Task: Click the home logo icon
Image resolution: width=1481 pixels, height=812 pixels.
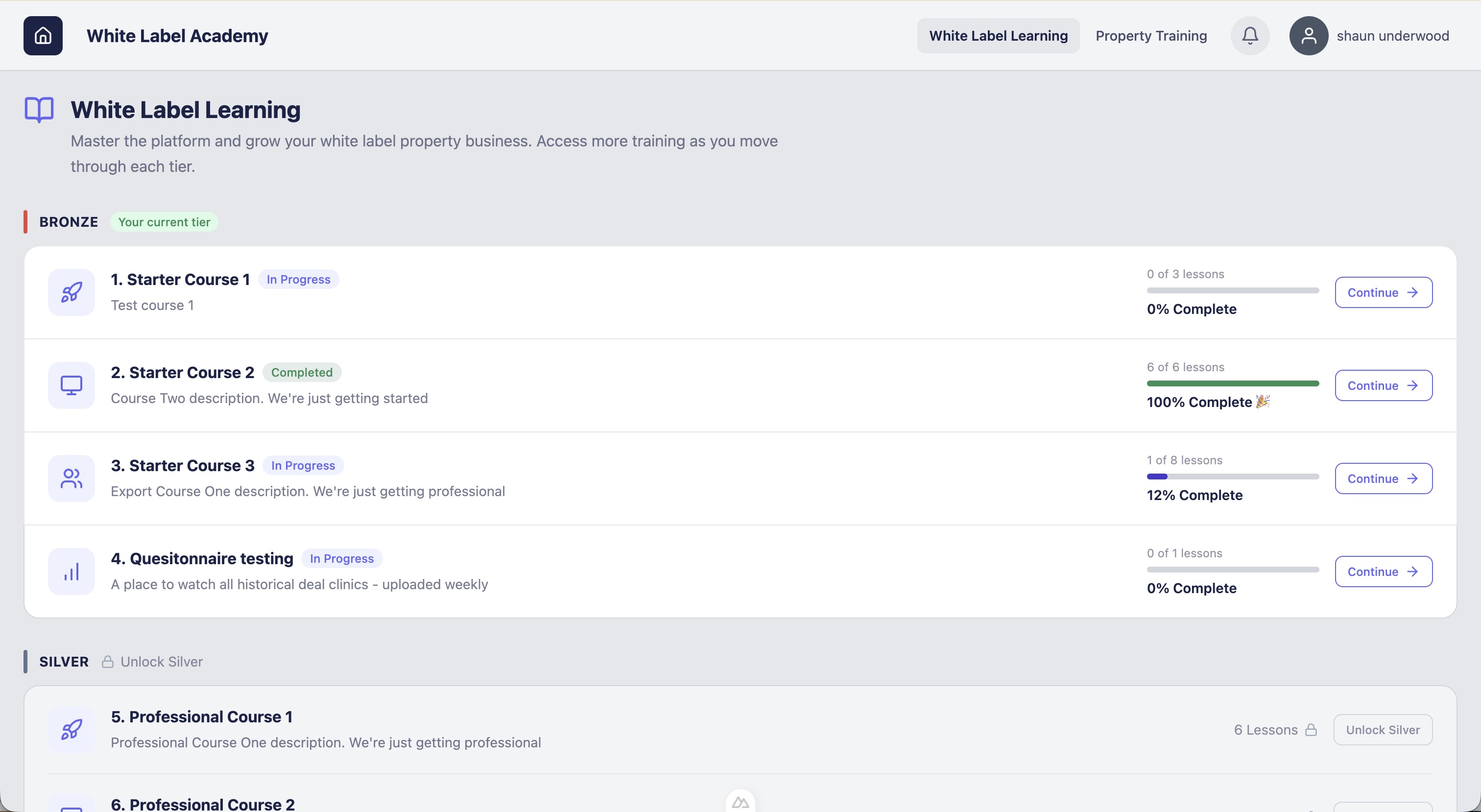Action: (43, 36)
